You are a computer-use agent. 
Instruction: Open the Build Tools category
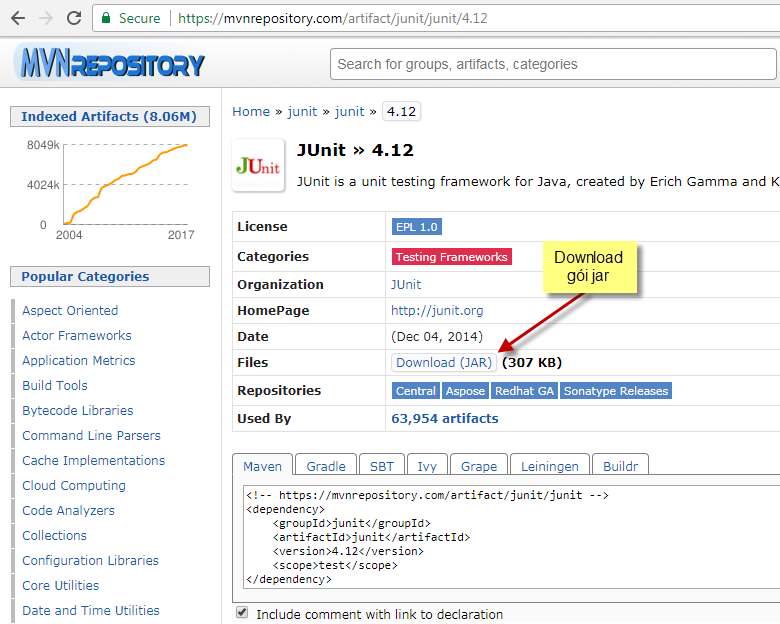pyautogui.click(x=55, y=386)
